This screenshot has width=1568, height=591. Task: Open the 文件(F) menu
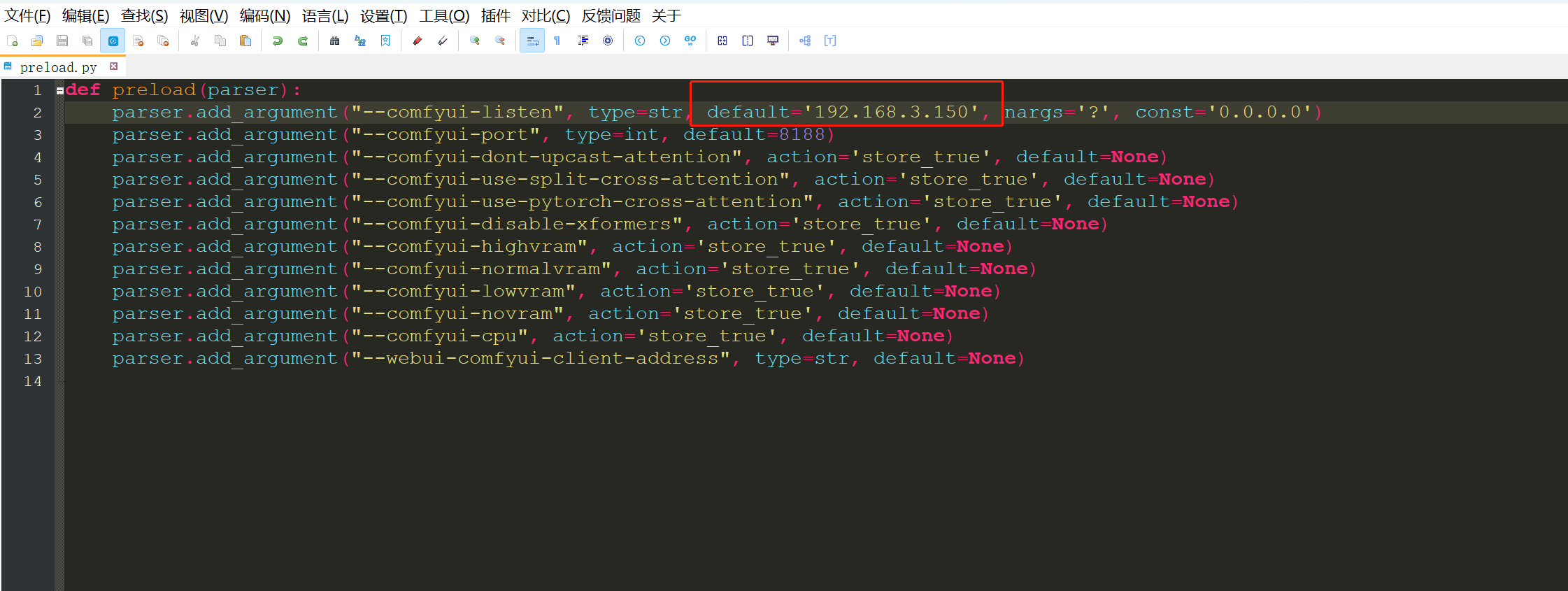[27, 15]
